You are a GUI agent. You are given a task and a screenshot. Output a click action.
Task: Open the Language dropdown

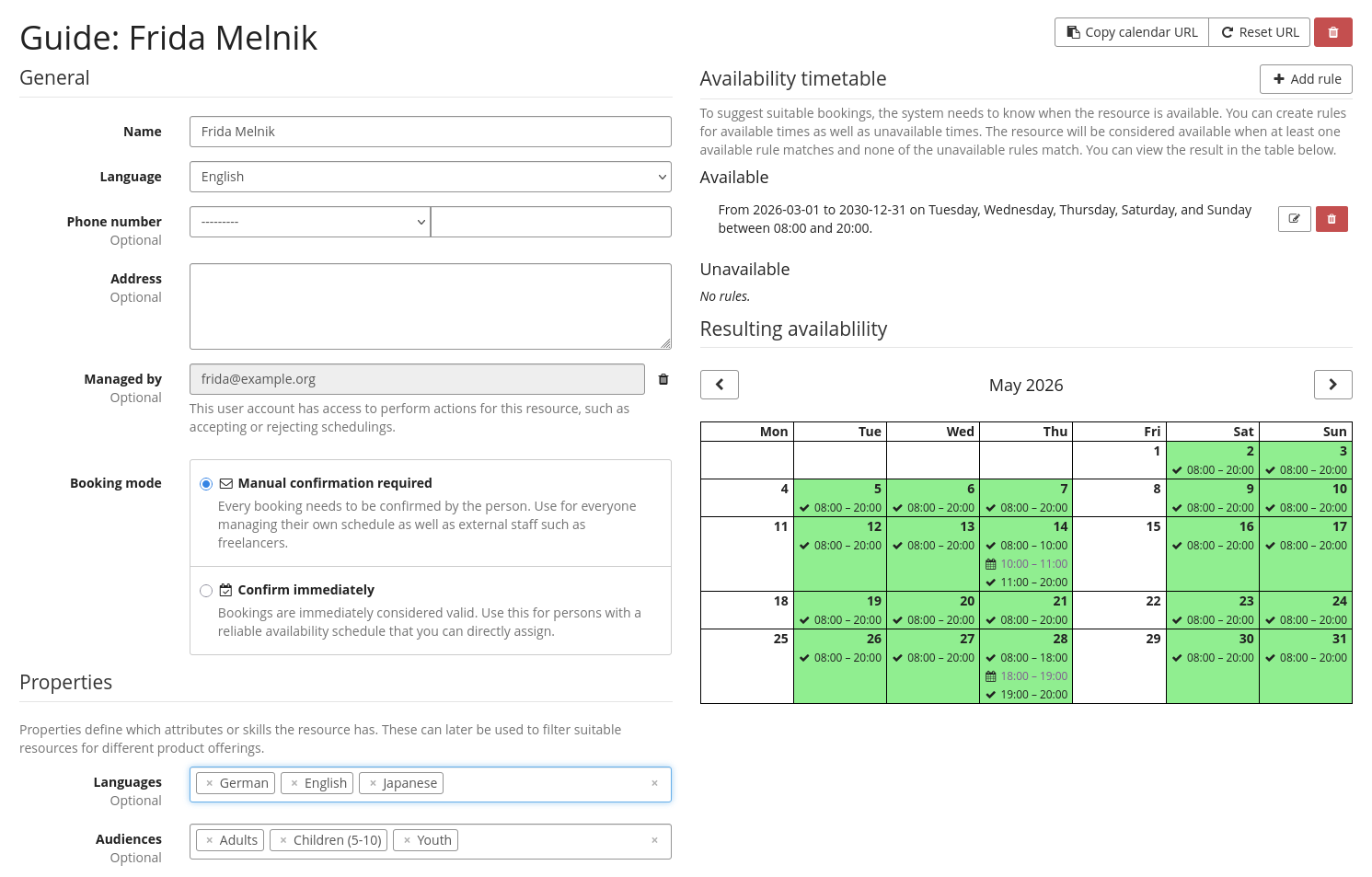tap(431, 177)
